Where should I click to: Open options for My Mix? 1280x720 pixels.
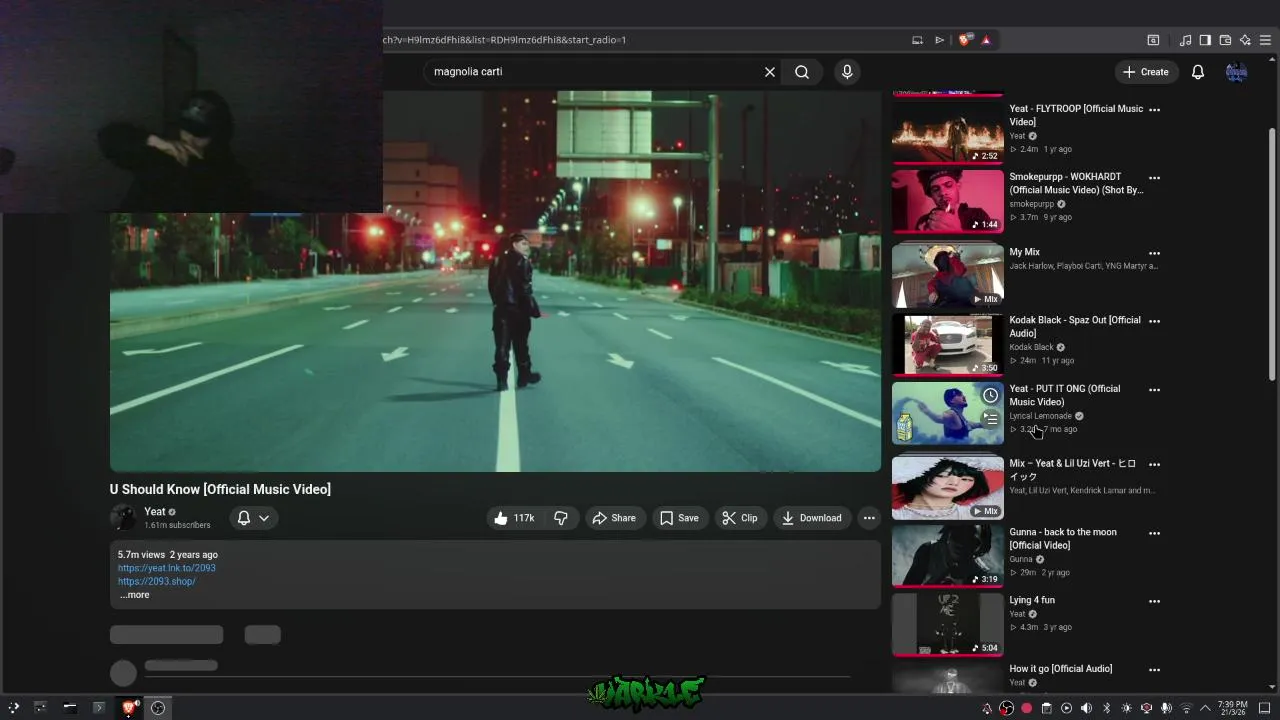[x=1155, y=254]
